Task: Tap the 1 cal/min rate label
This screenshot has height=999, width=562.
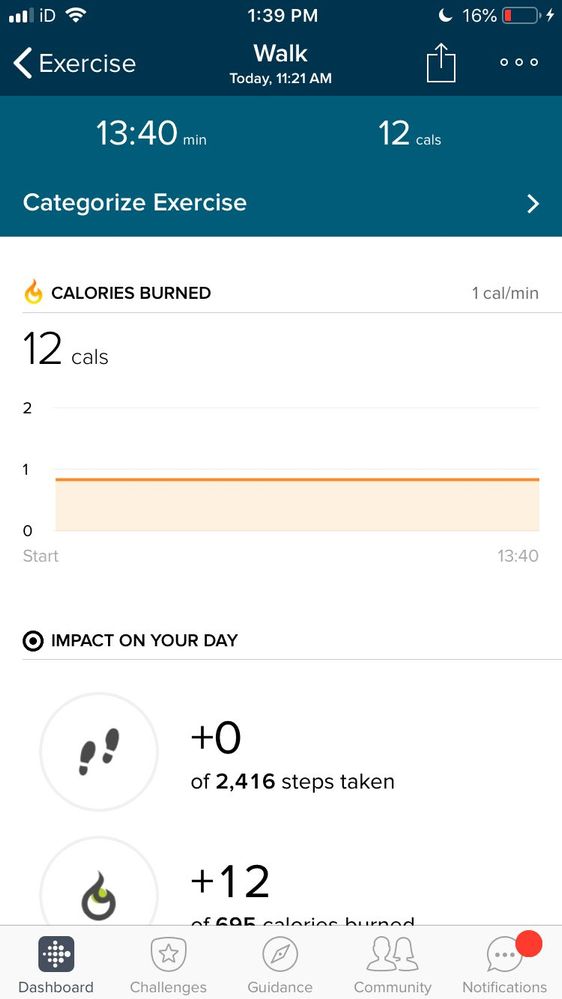Action: click(505, 293)
